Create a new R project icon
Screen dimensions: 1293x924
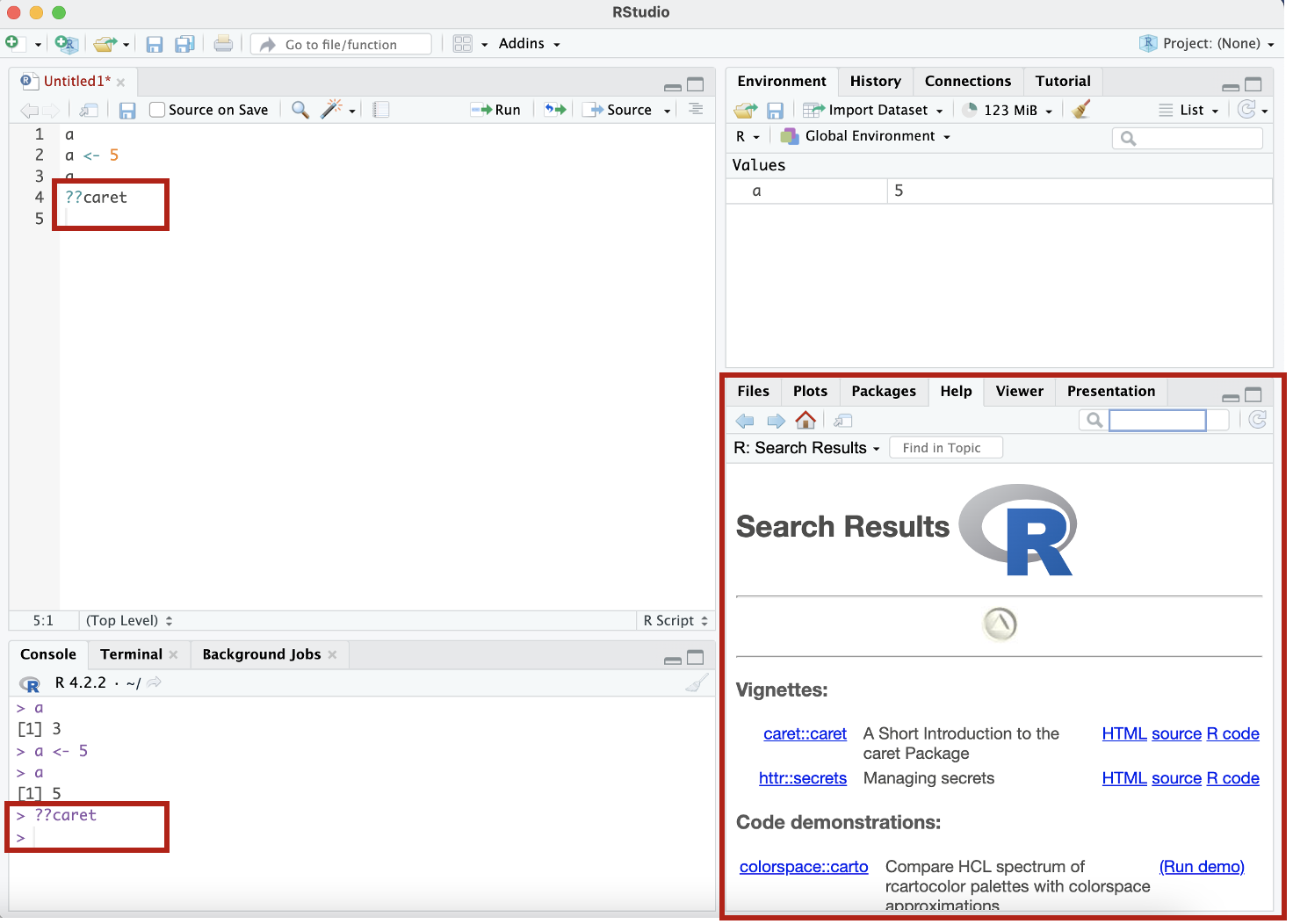[x=66, y=44]
